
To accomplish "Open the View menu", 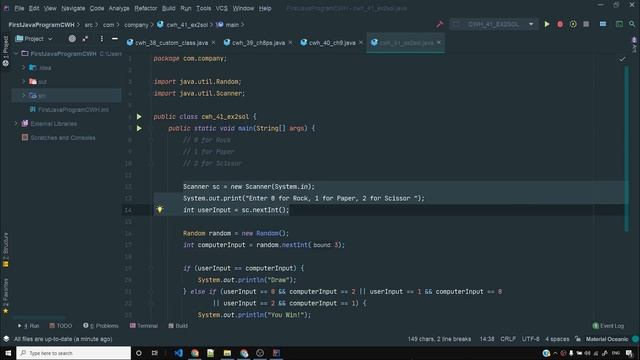I will click(50, 8).
